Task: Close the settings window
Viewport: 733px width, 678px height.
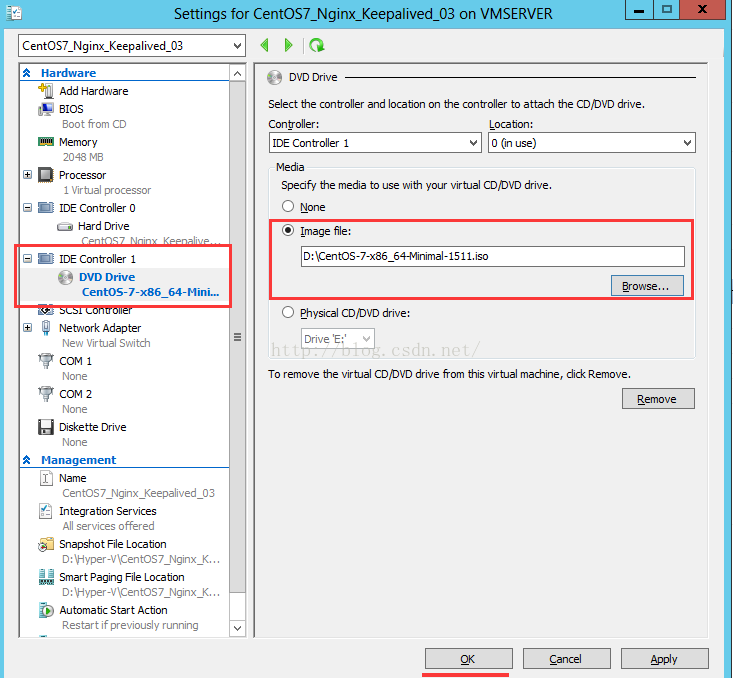Action: point(703,9)
